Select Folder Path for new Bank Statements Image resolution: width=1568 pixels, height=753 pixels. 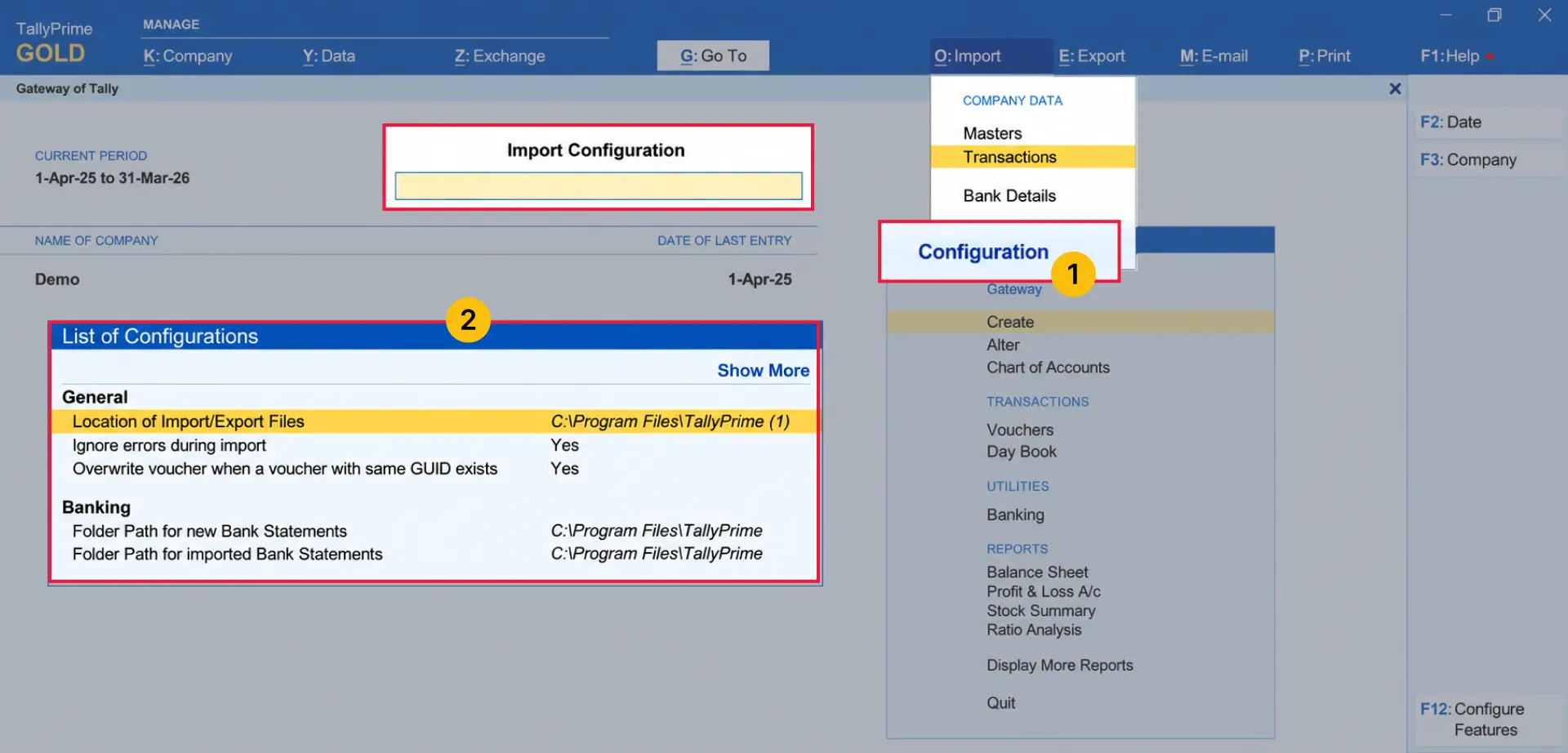coord(434,531)
